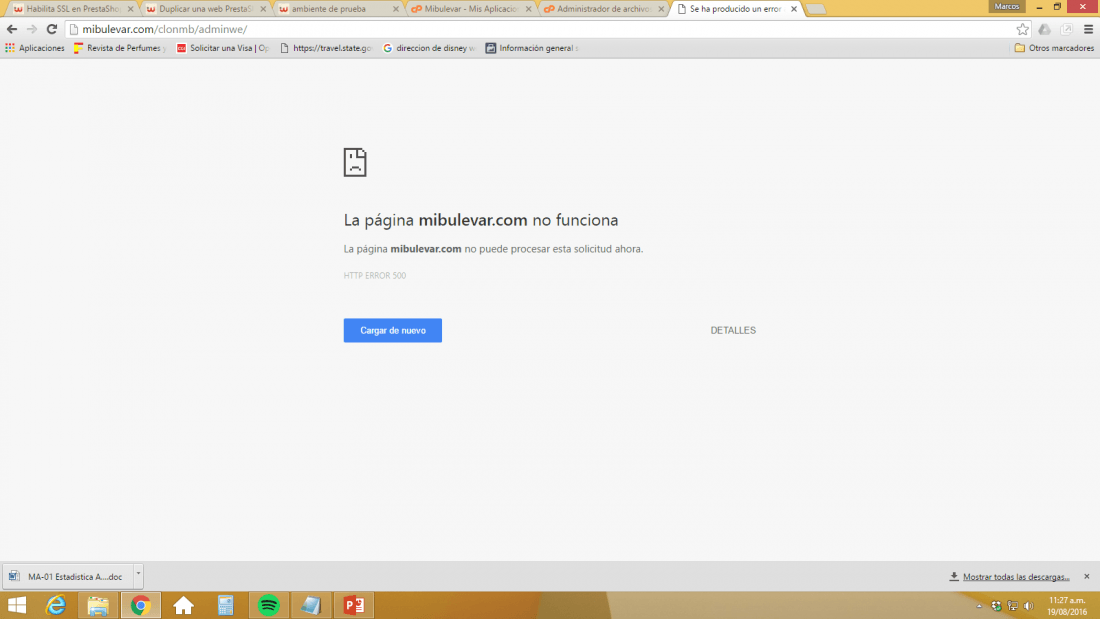Image resolution: width=1100 pixels, height=619 pixels.
Task: Click the HTTP ERROR 500 text
Action: click(375, 276)
